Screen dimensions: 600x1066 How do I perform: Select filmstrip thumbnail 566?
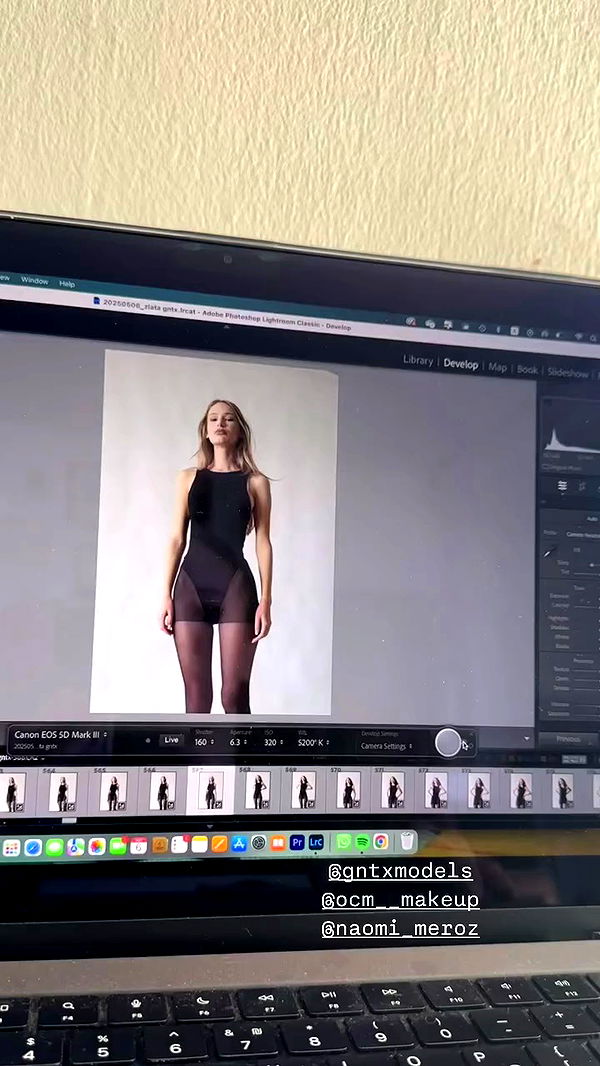click(162, 791)
